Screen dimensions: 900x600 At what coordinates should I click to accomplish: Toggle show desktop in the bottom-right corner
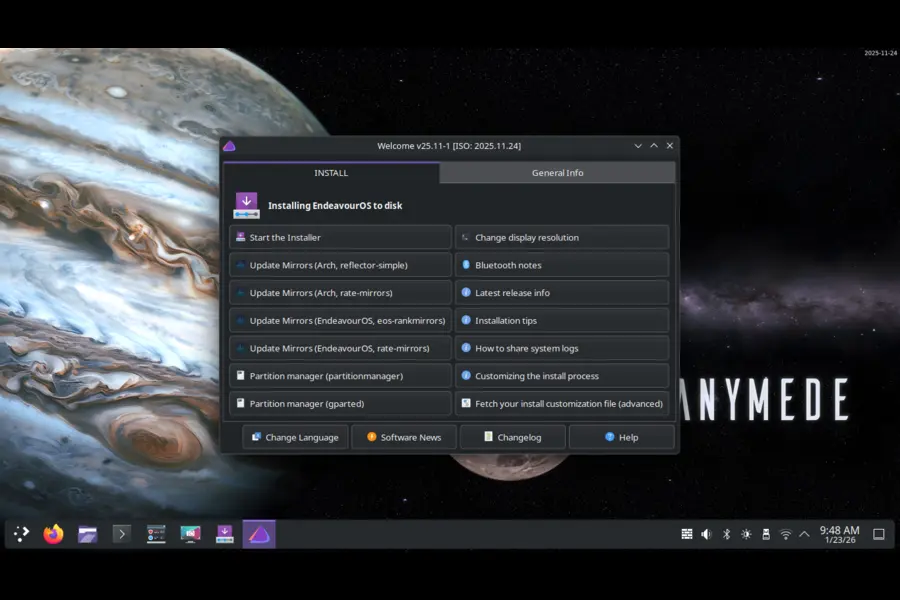(878, 533)
